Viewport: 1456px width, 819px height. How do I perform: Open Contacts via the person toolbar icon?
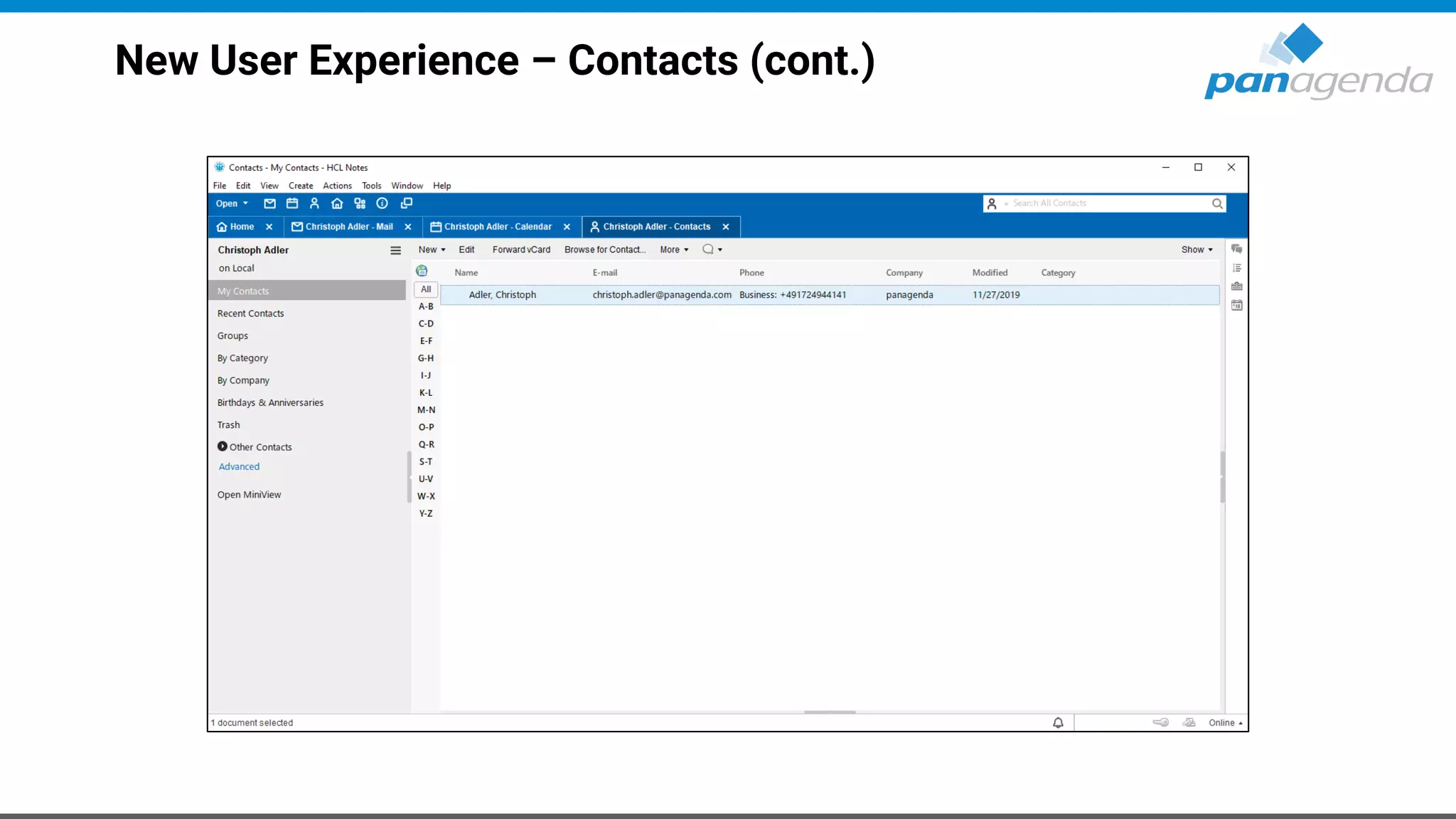tap(314, 203)
